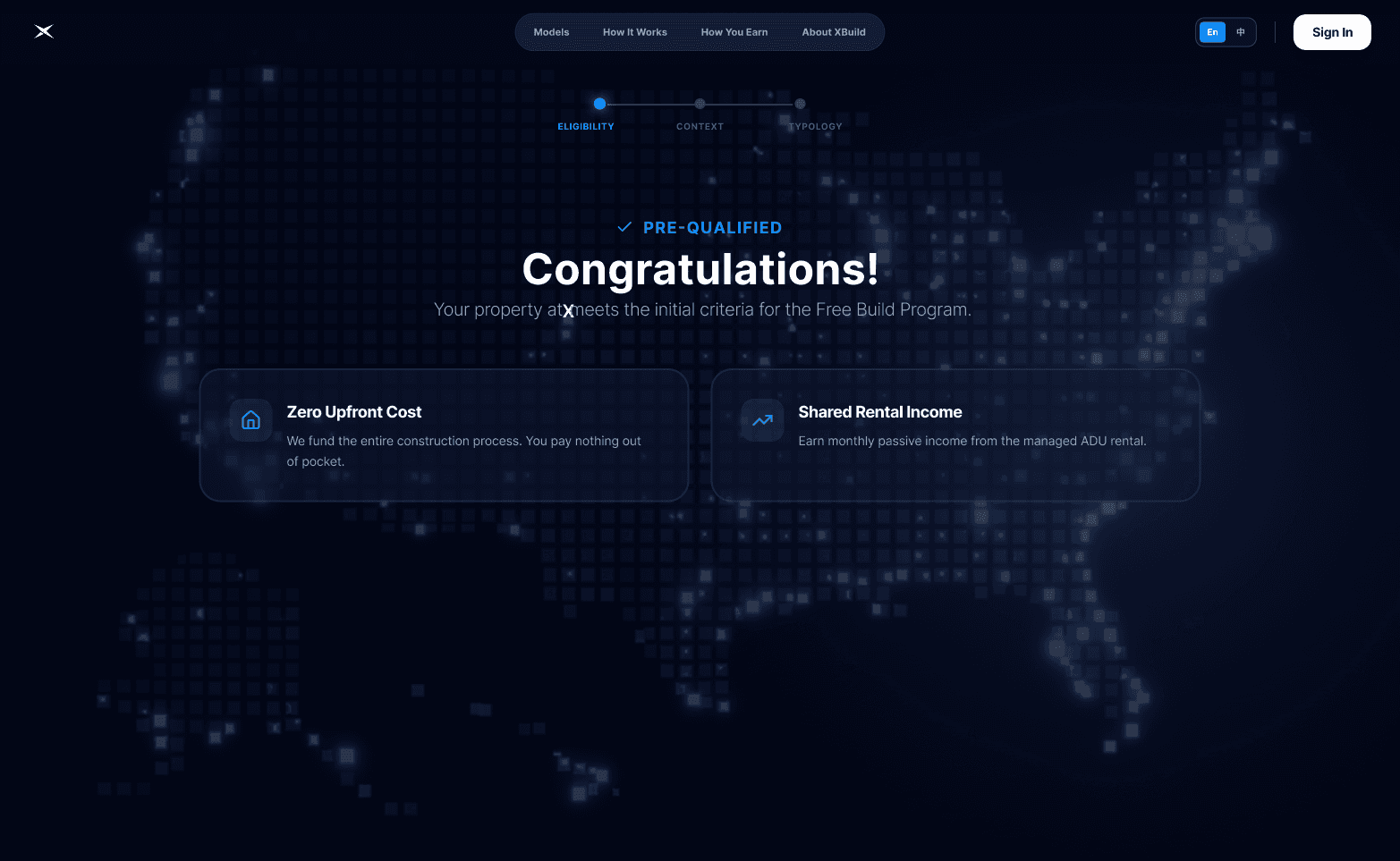Select the Context step dot

pyautogui.click(x=700, y=104)
